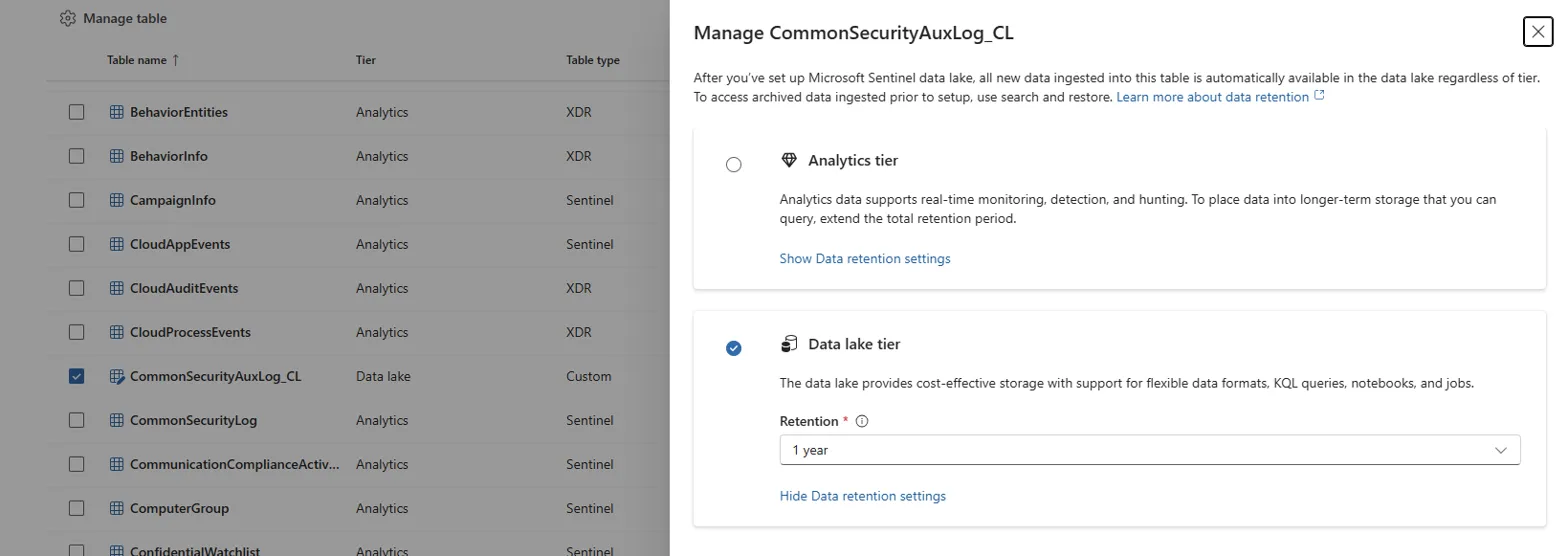Click the XDR type cell for CloudAuditEvents
The image size is (1568, 556).
(x=579, y=288)
